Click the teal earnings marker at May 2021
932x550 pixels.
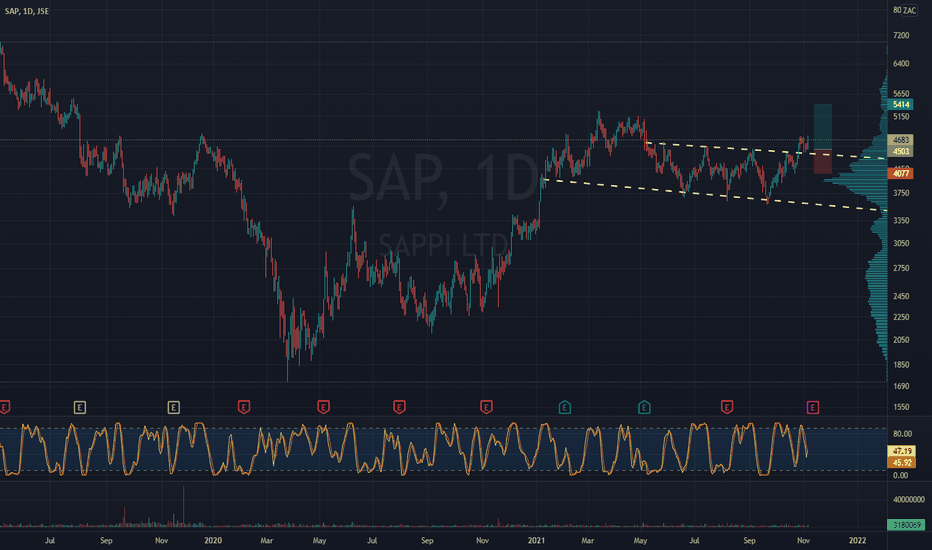pos(644,407)
